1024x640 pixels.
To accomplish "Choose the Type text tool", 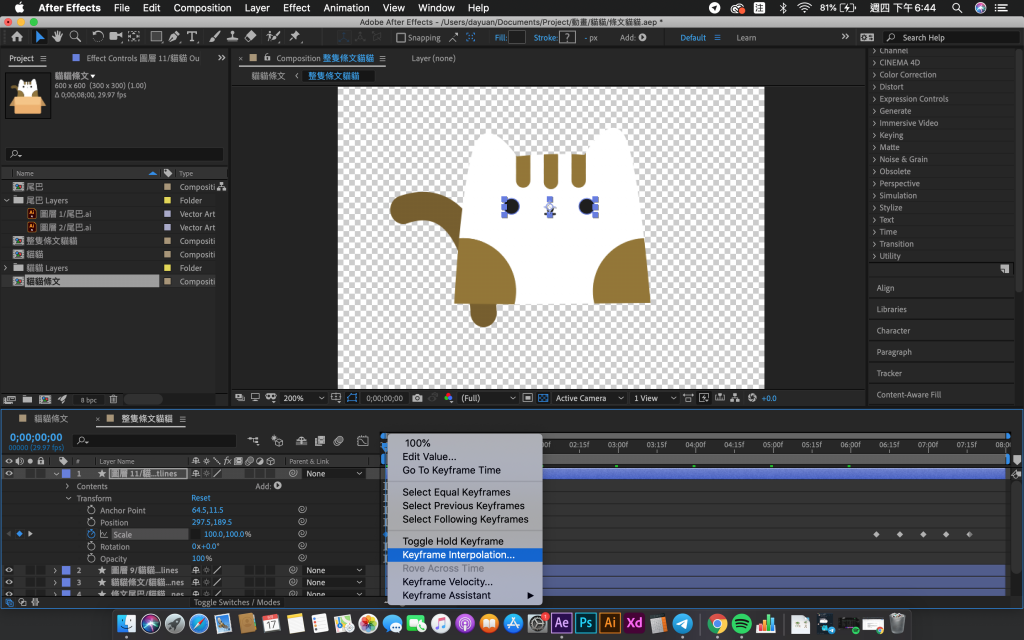I will point(192,37).
